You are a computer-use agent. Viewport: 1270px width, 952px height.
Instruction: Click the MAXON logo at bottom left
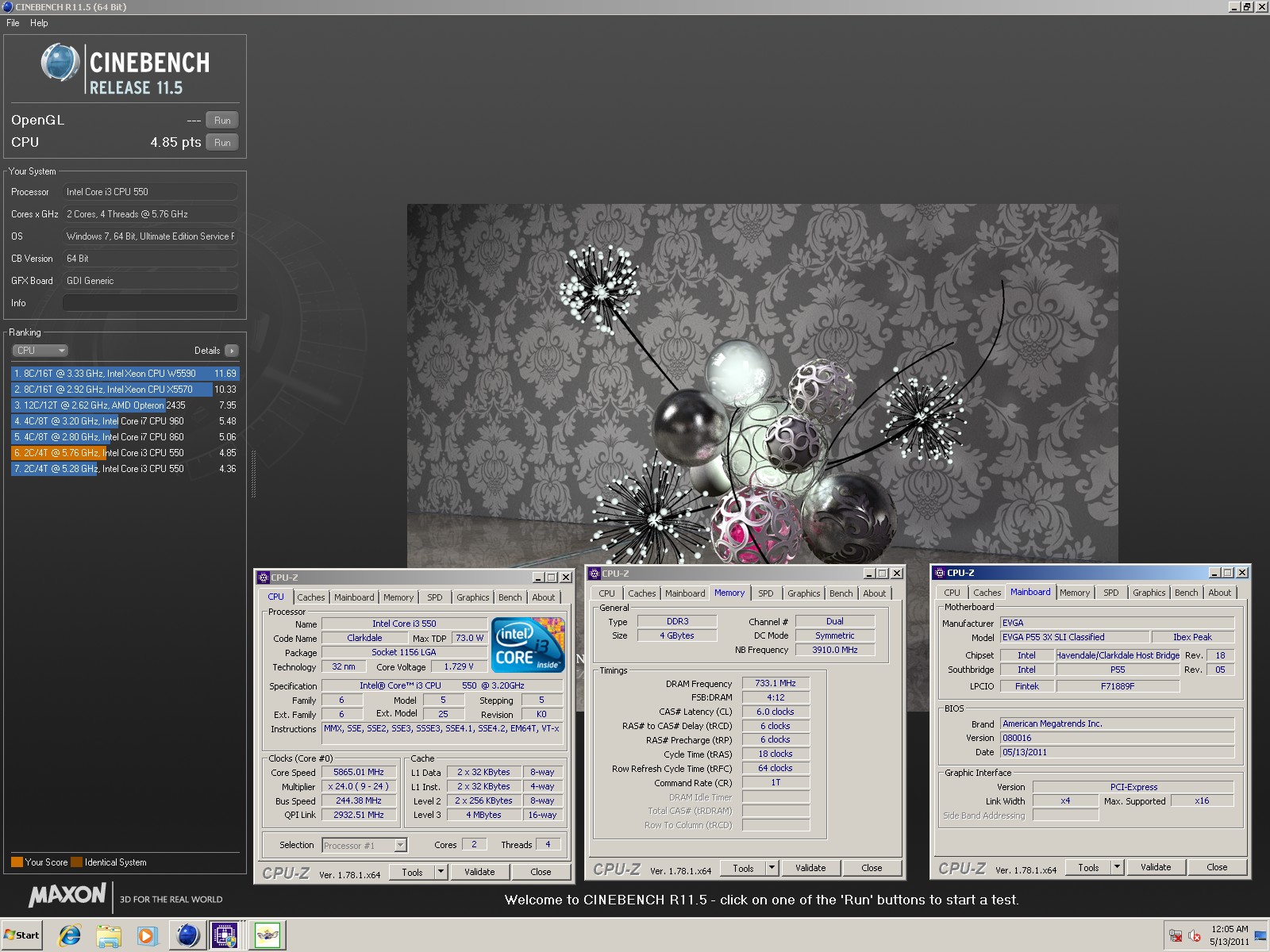point(67,896)
